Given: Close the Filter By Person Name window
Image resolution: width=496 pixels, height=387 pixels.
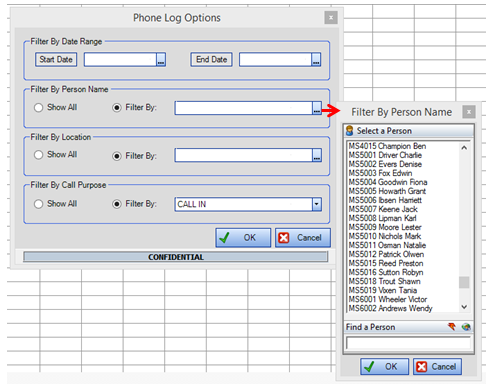Looking at the screenshot, I should [x=469, y=112].
